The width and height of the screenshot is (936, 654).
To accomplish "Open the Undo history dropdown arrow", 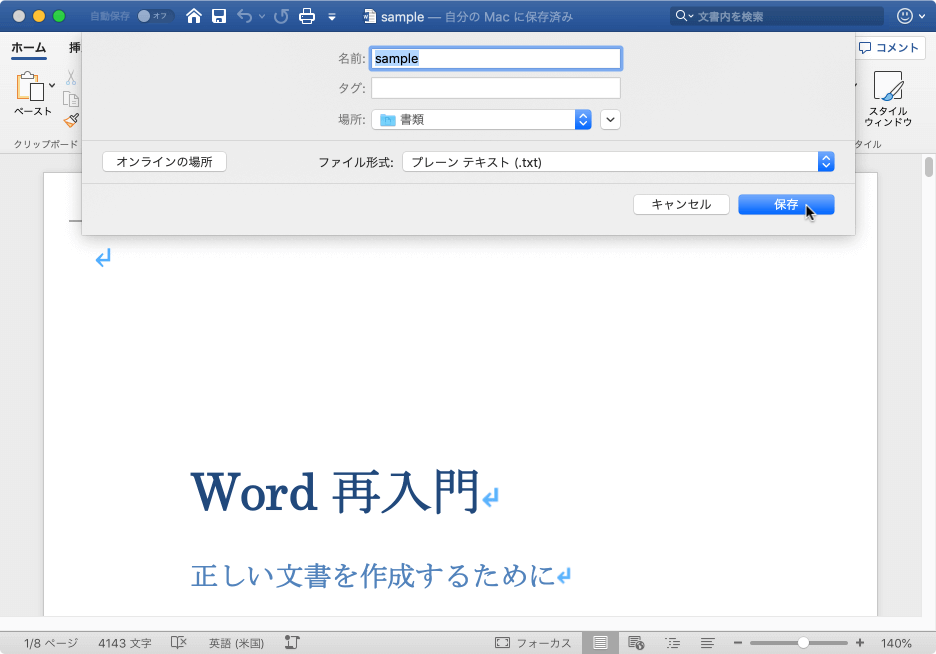I will [x=261, y=17].
